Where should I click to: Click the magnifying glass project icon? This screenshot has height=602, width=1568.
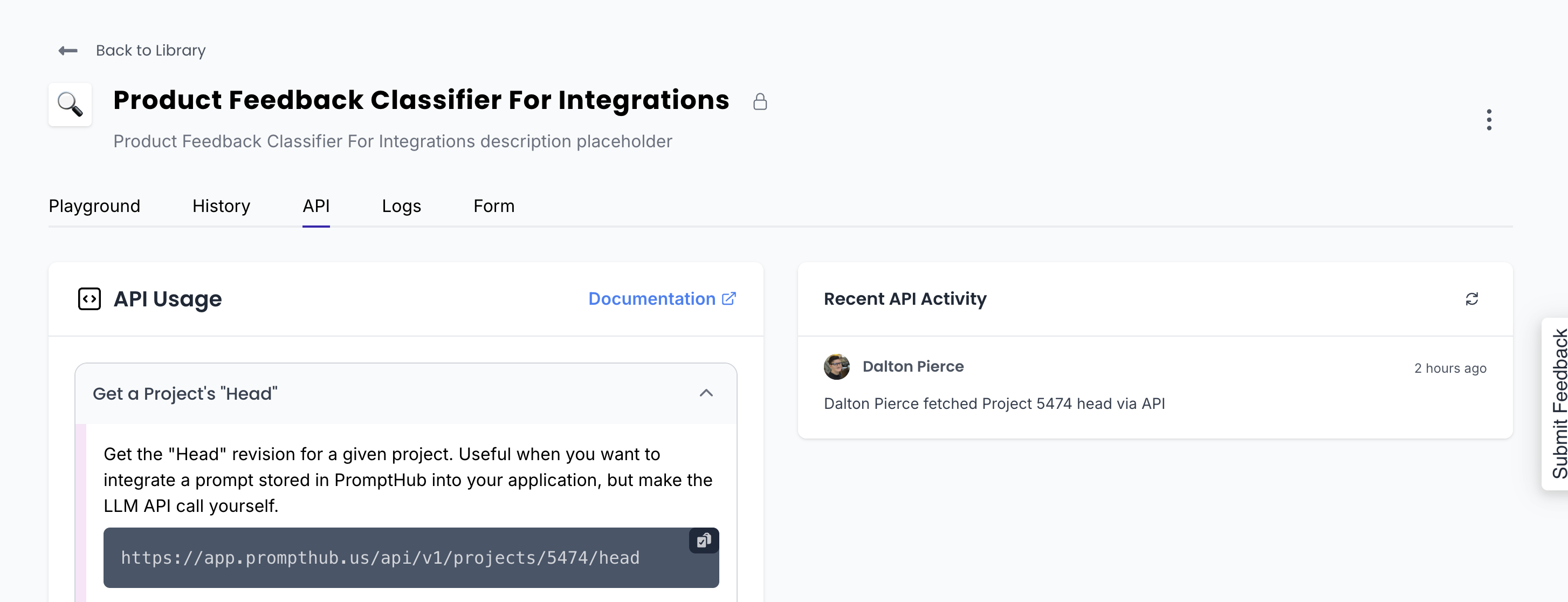[x=70, y=104]
